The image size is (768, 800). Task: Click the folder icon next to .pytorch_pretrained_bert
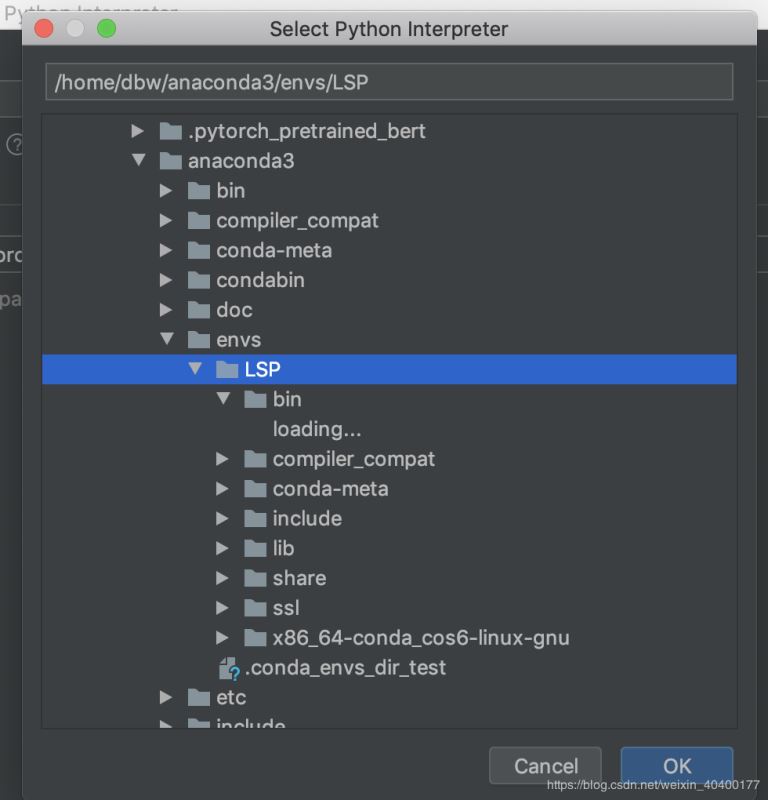click(171, 131)
